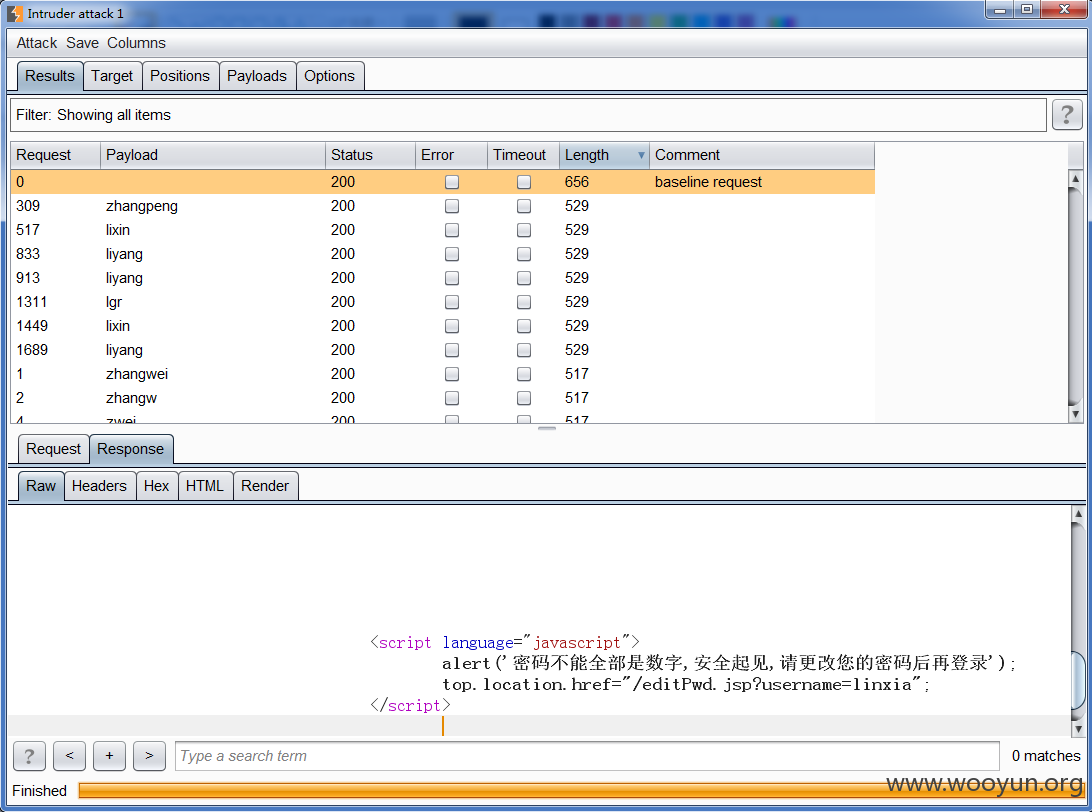
Task: Select request 833 liyang row
Action: [442, 254]
